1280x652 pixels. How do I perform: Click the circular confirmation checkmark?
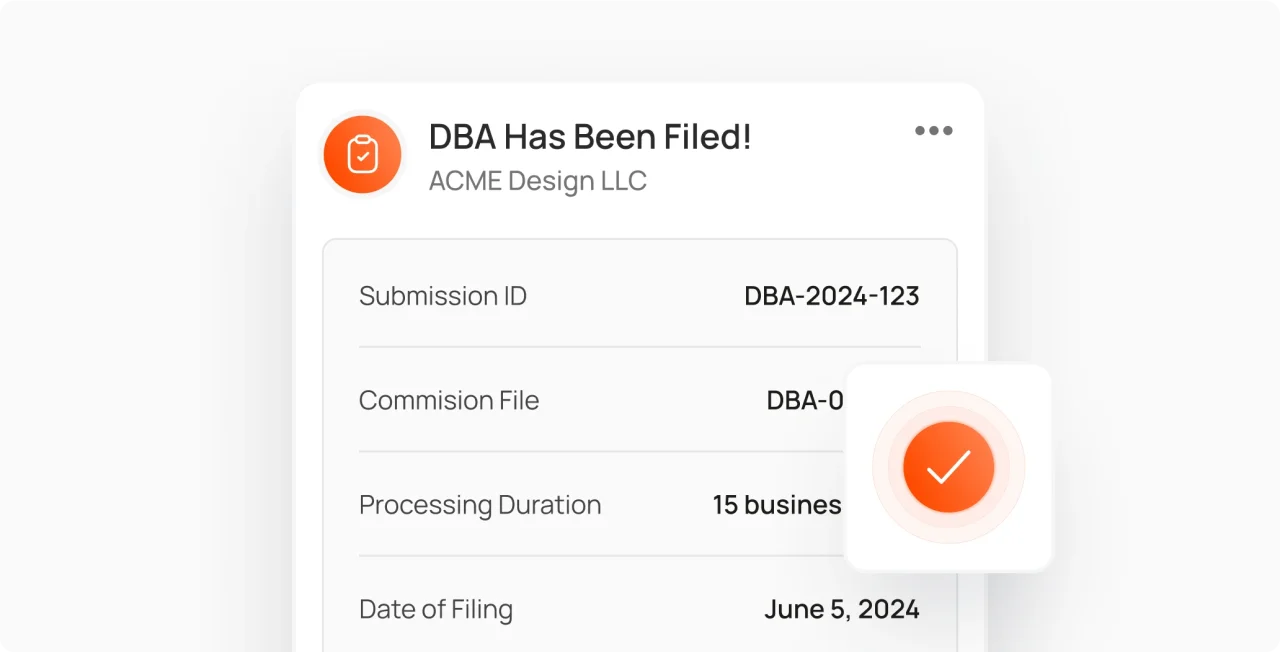coord(948,467)
